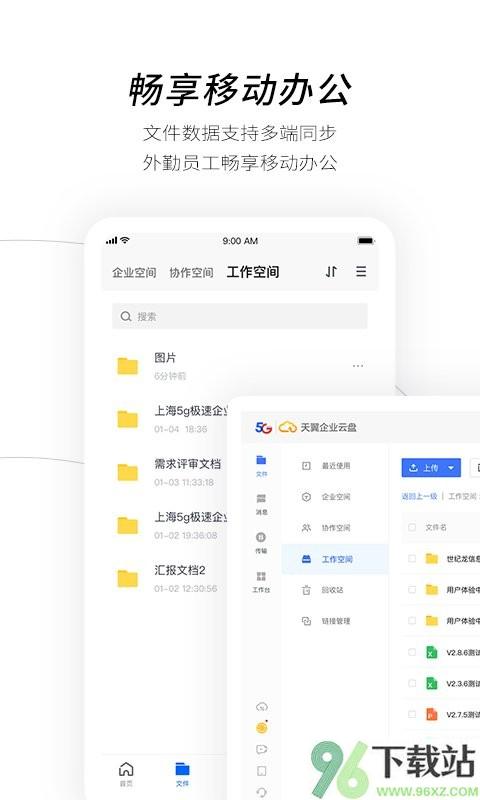Open more options for 图片 folder

[358, 366]
